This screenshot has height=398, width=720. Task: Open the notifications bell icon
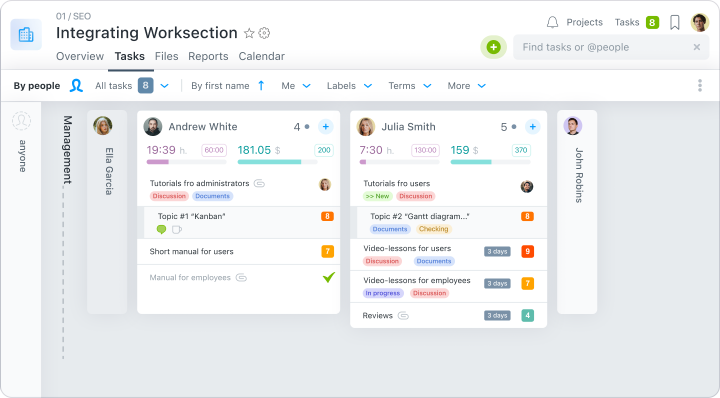tap(552, 22)
